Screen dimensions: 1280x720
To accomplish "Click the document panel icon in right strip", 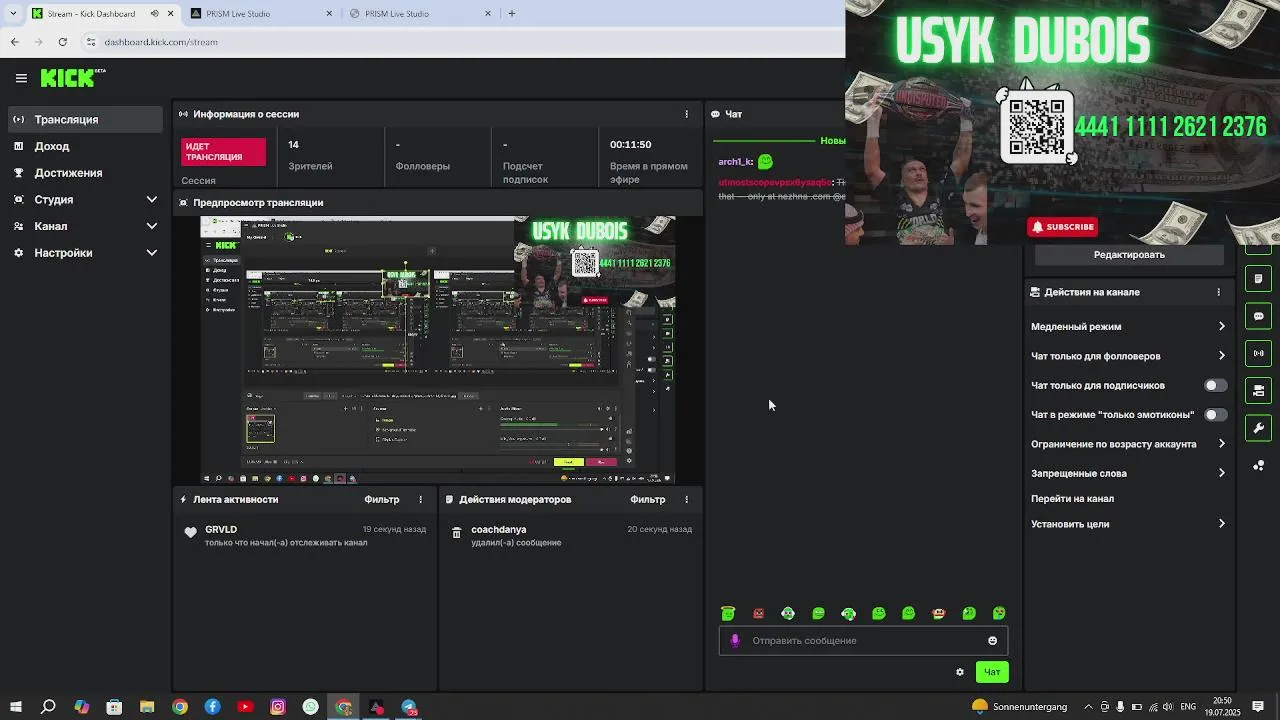I will [1258, 279].
